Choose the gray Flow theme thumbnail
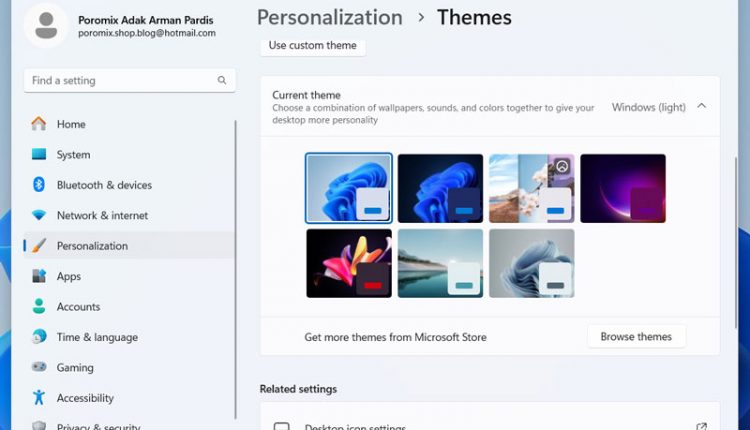This screenshot has height=430, width=750. tap(531, 263)
